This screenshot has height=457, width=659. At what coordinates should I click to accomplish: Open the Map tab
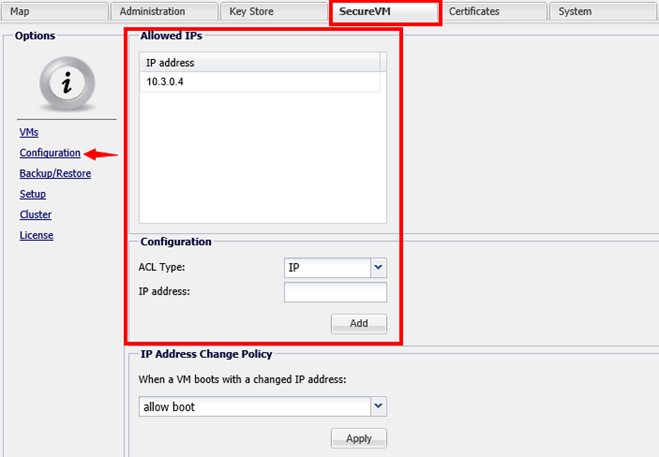point(52,12)
